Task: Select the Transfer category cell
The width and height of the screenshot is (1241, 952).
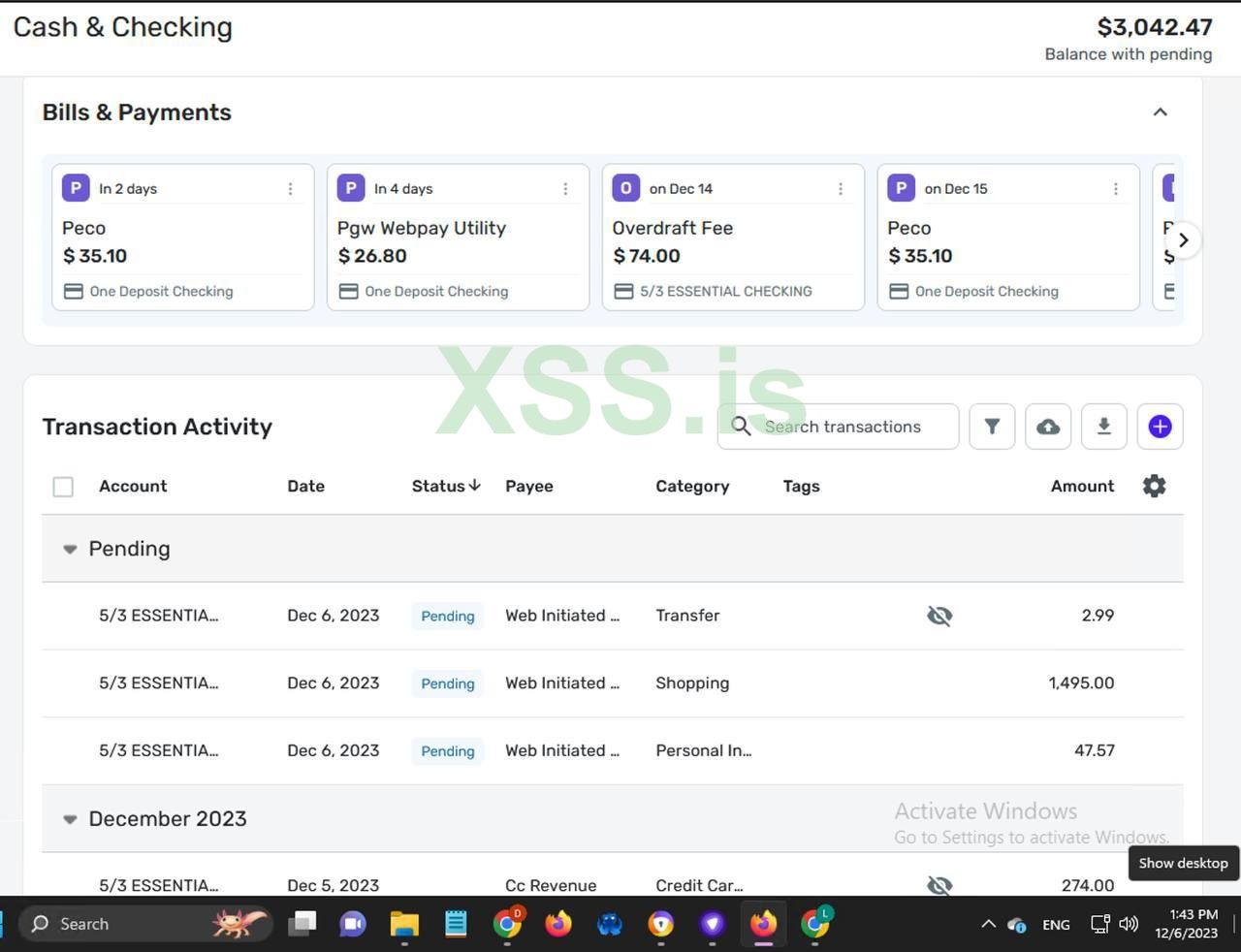Action: pyautogui.click(x=687, y=616)
